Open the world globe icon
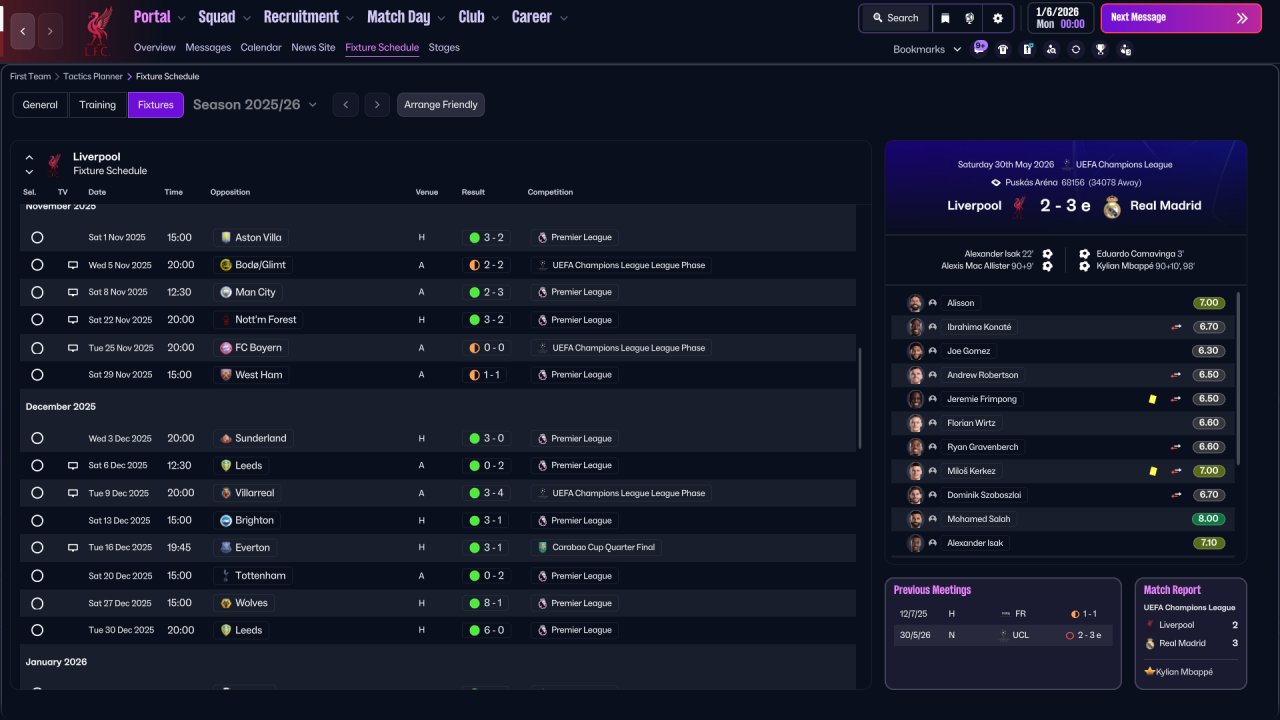The image size is (1280, 720). coord(970,18)
